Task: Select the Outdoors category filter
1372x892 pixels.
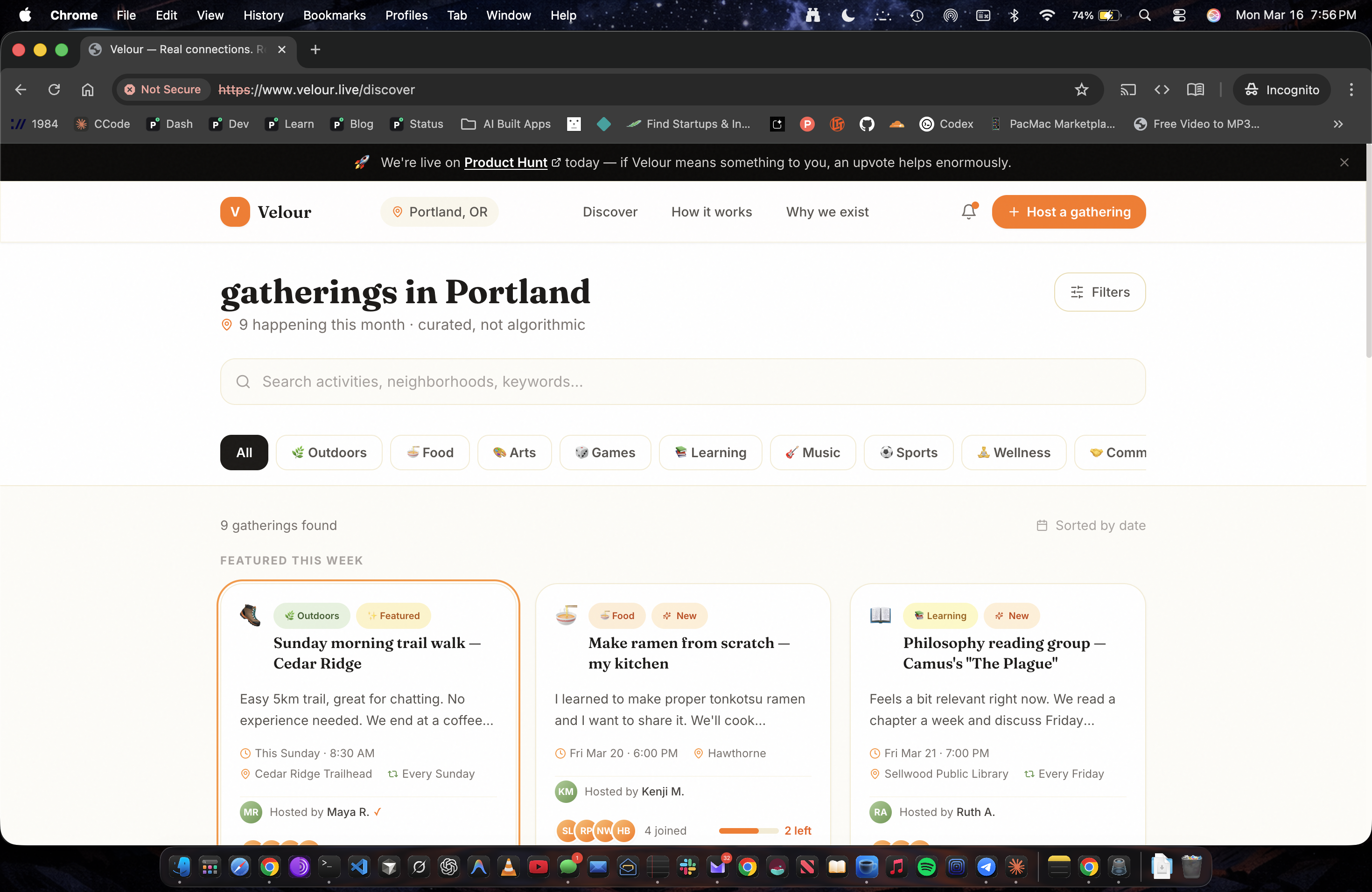Action: pyautogui.click(x=329, y=453)
